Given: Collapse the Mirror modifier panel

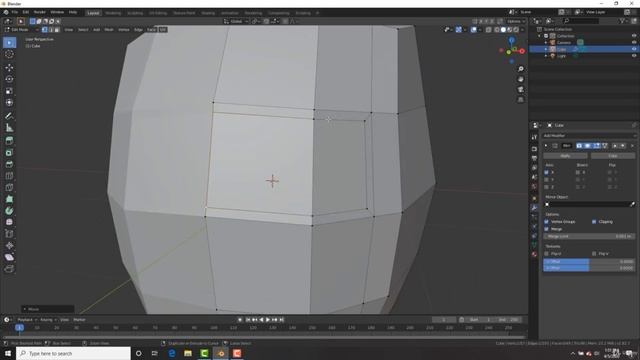Looking at the screenshot, I should pos(546,146).
